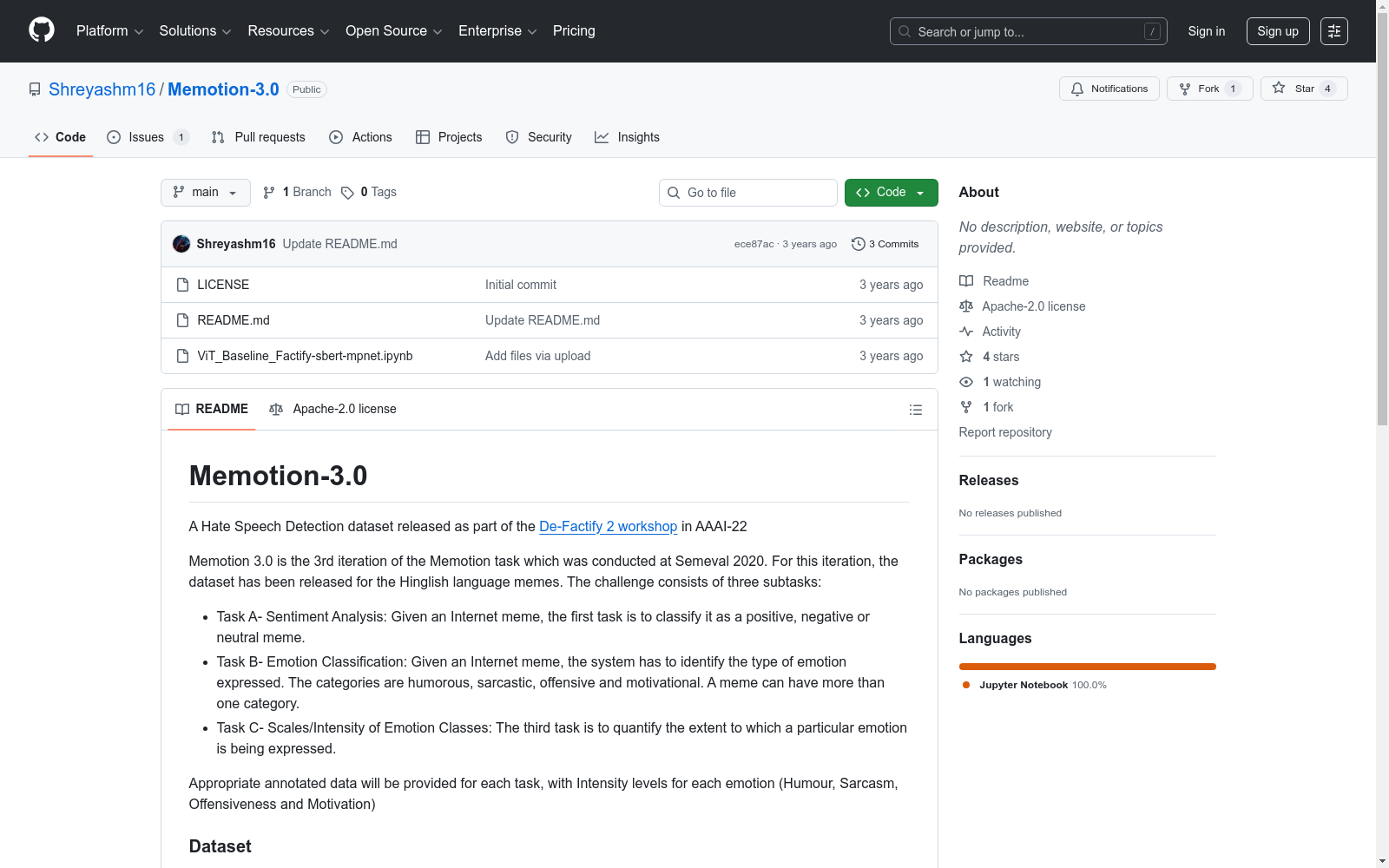
Task: Click the Go to file search field
Action: (x=748, y=193)
